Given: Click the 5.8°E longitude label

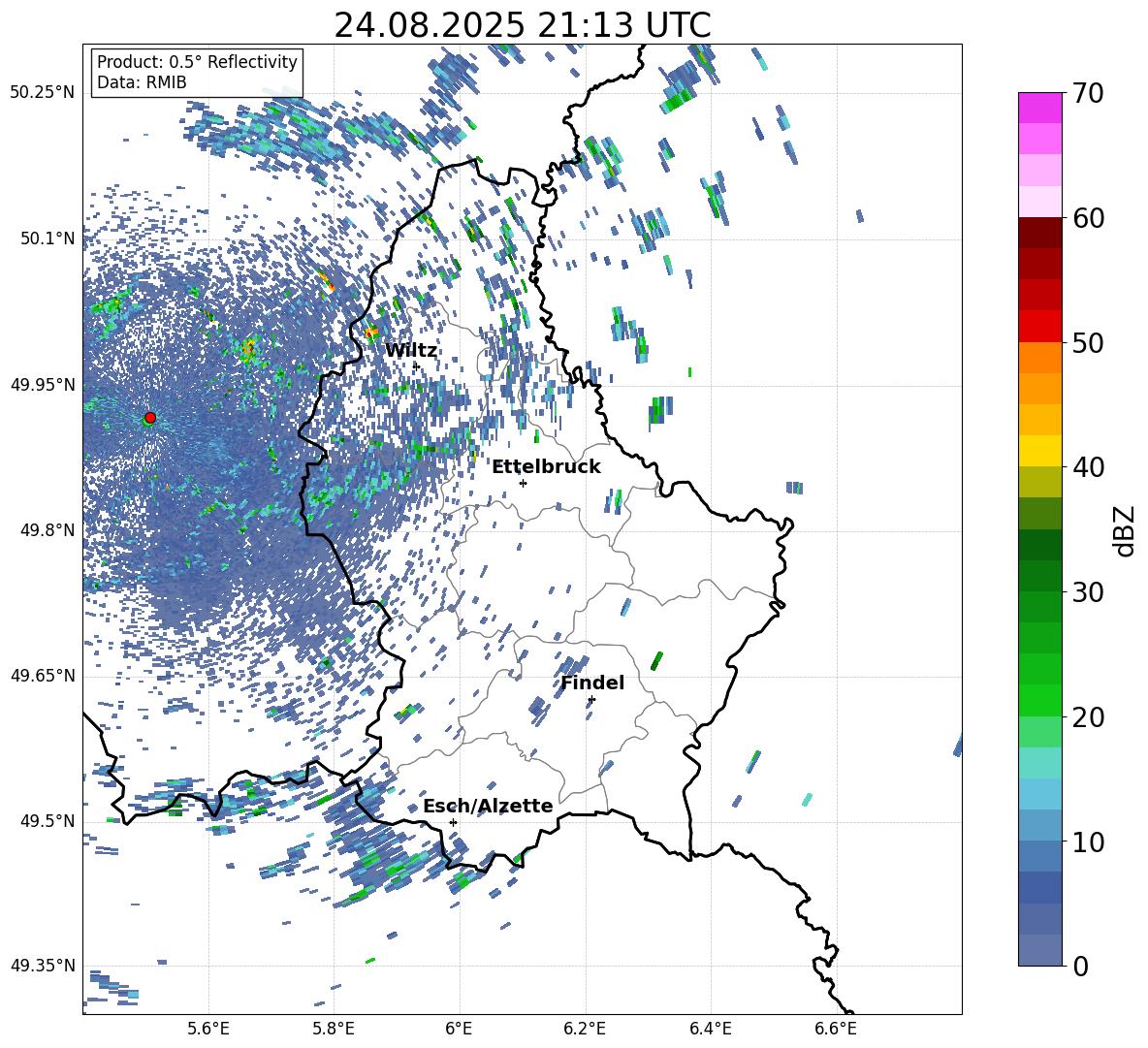Looking at the screenshot, I should pos(334,1029).
